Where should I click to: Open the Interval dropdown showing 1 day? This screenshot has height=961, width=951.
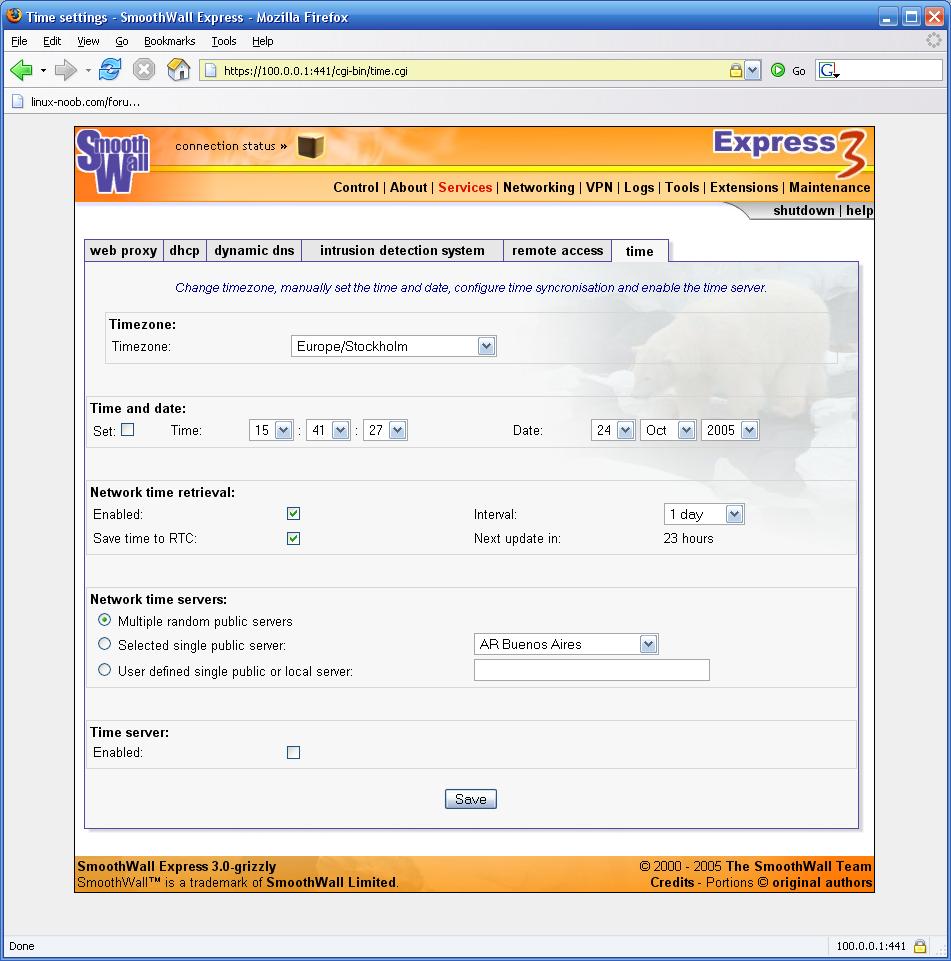tap(704, 514)
